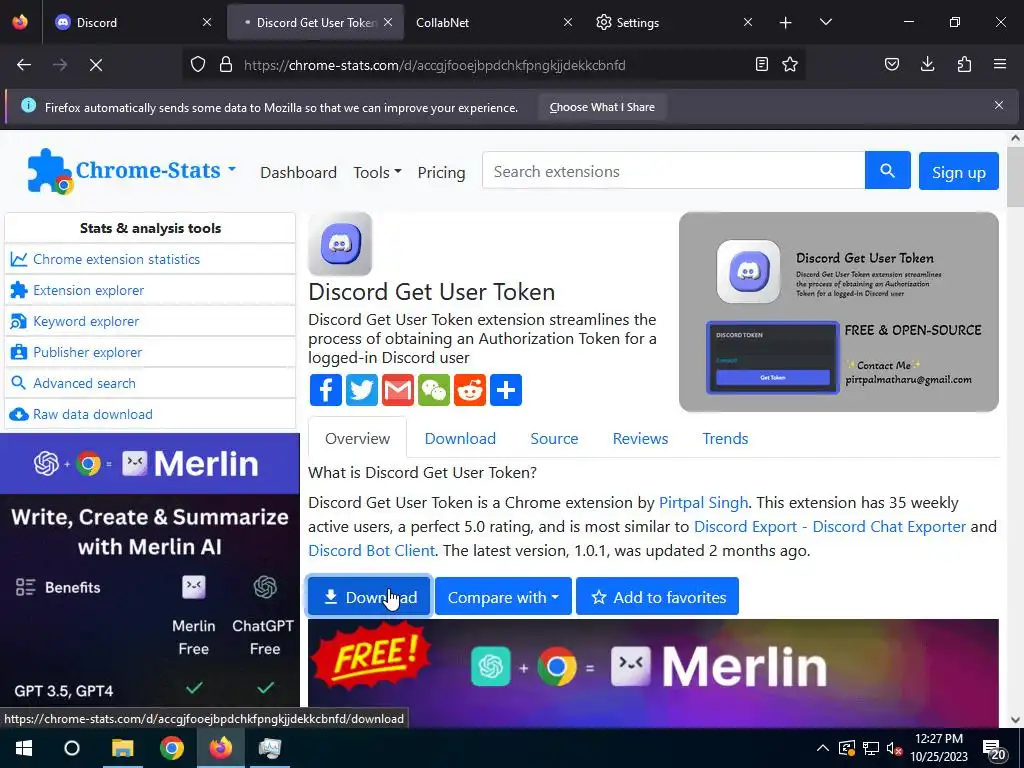Open the taskbar clock and date
Screen dimensions: 1024x768
938,748
